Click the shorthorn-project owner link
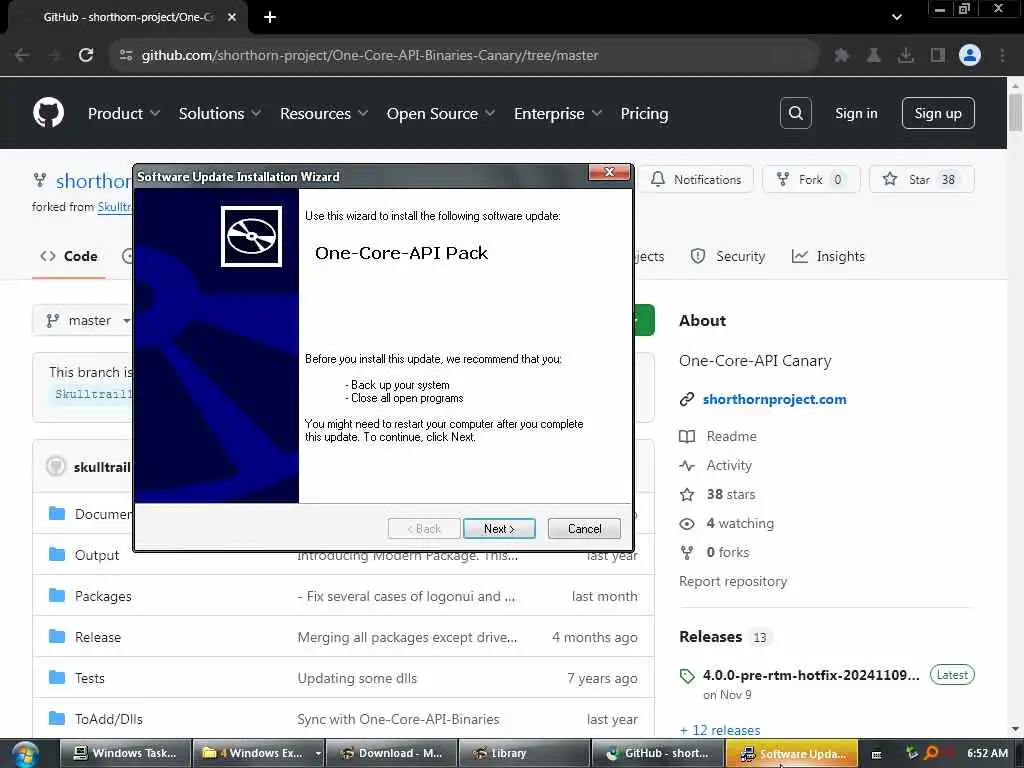1024x768 pixels. [93, 181]
